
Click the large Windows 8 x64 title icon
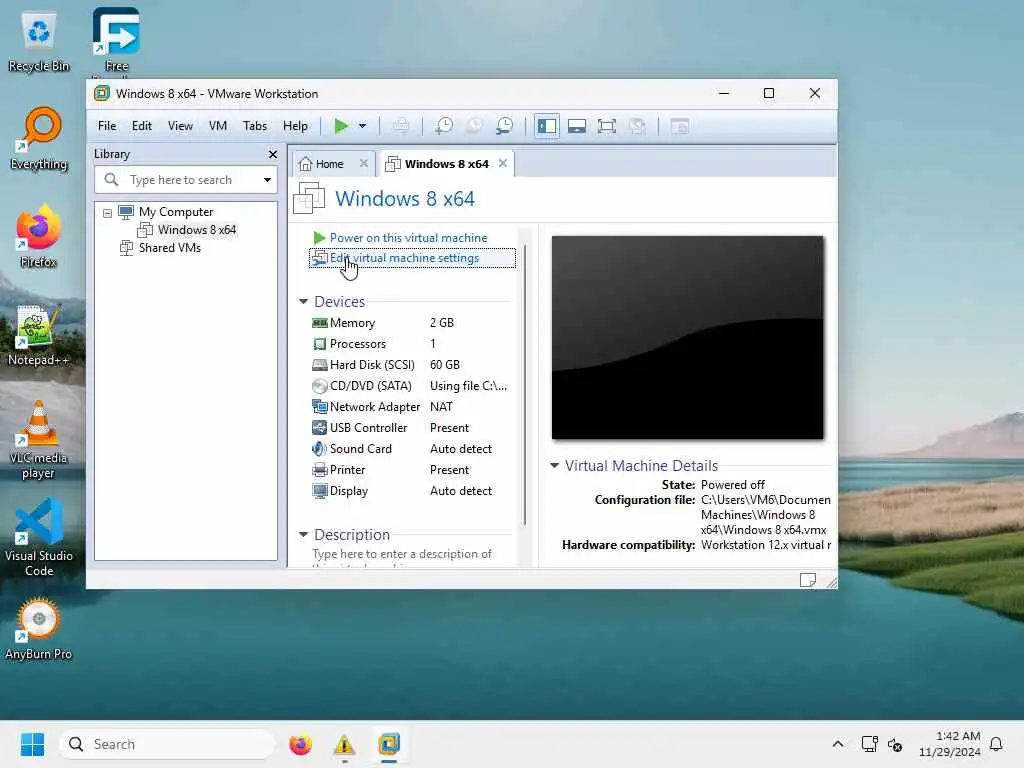[310, 198]
